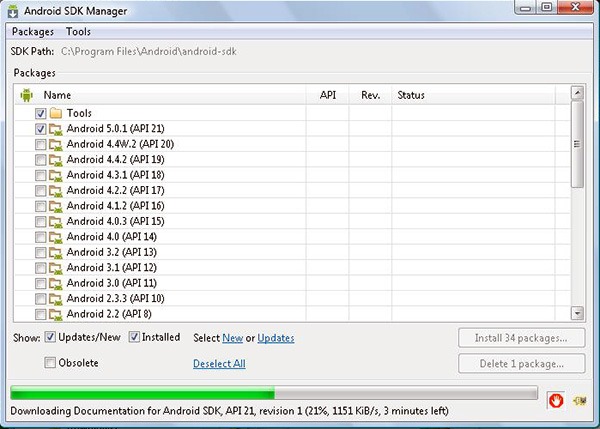Uncheck the Tools package checkbox

click(40, 114)
